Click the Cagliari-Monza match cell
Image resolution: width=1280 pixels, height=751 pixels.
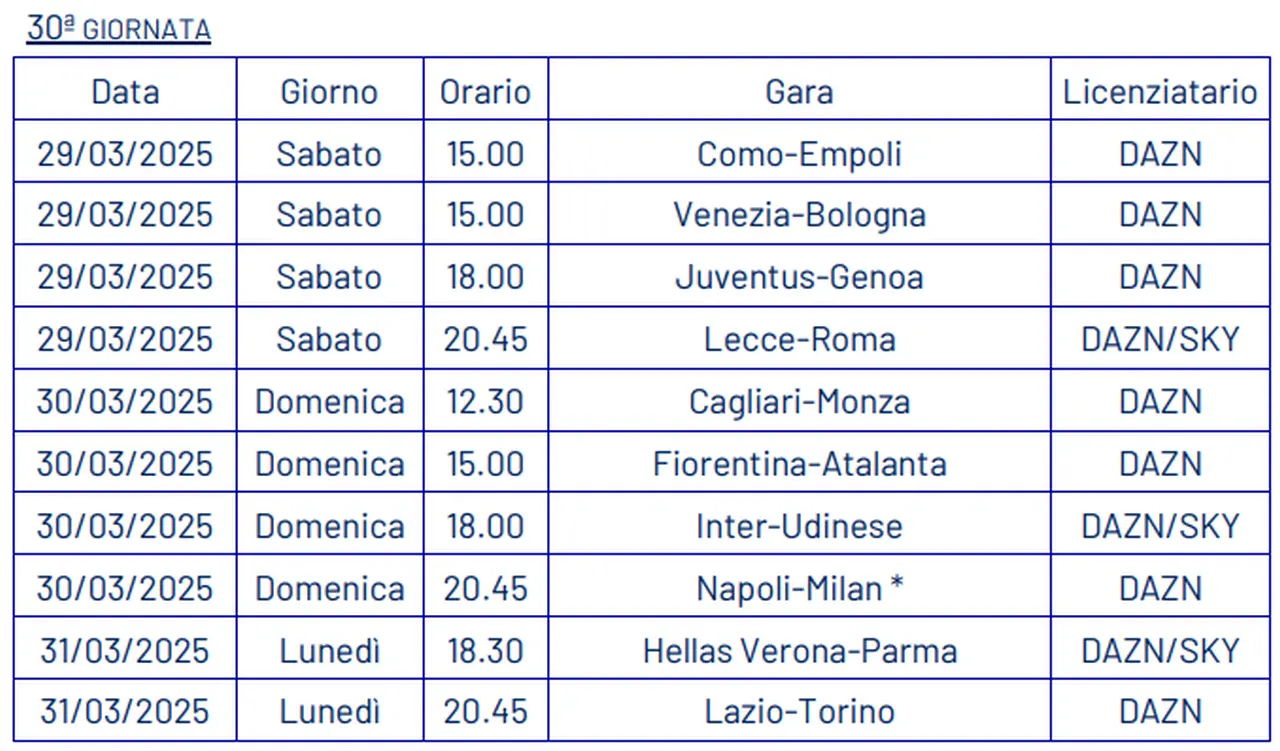coord(799,402)
